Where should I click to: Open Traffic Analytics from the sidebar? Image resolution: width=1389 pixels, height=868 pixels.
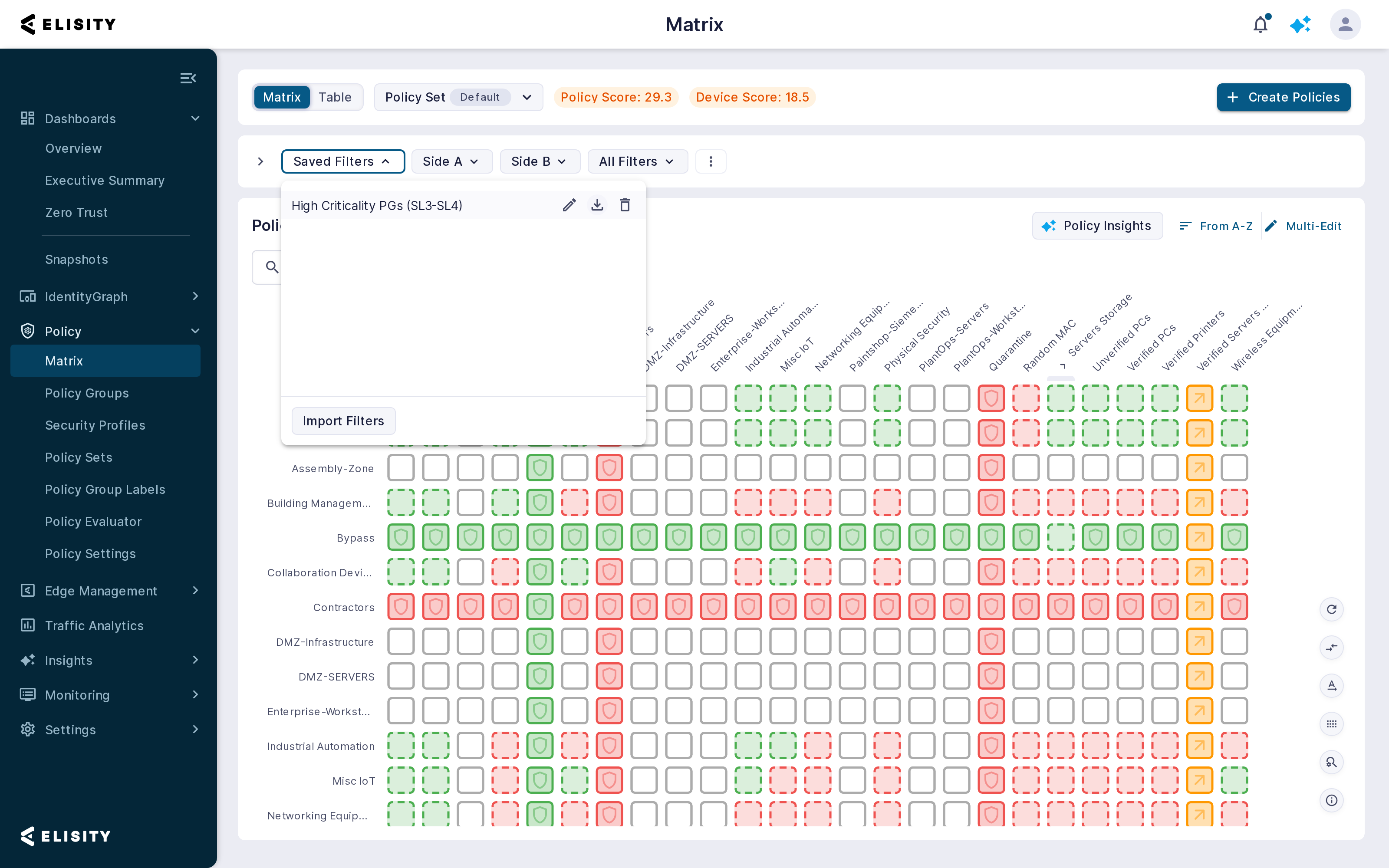[x=94, y=626]
